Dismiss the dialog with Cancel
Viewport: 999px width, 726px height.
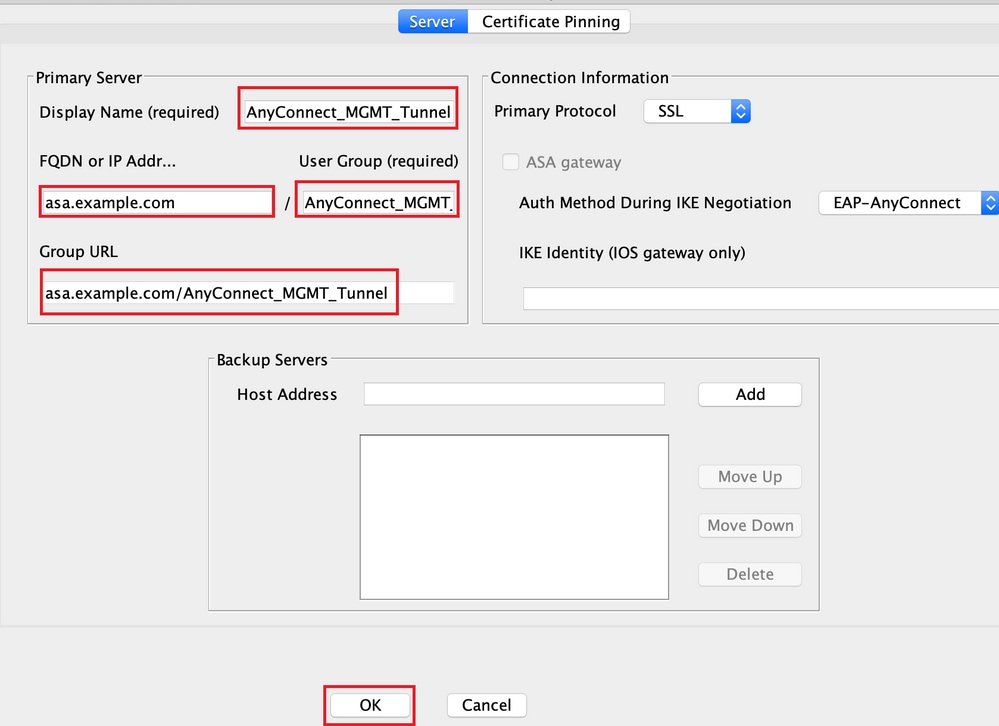point(487,705)
